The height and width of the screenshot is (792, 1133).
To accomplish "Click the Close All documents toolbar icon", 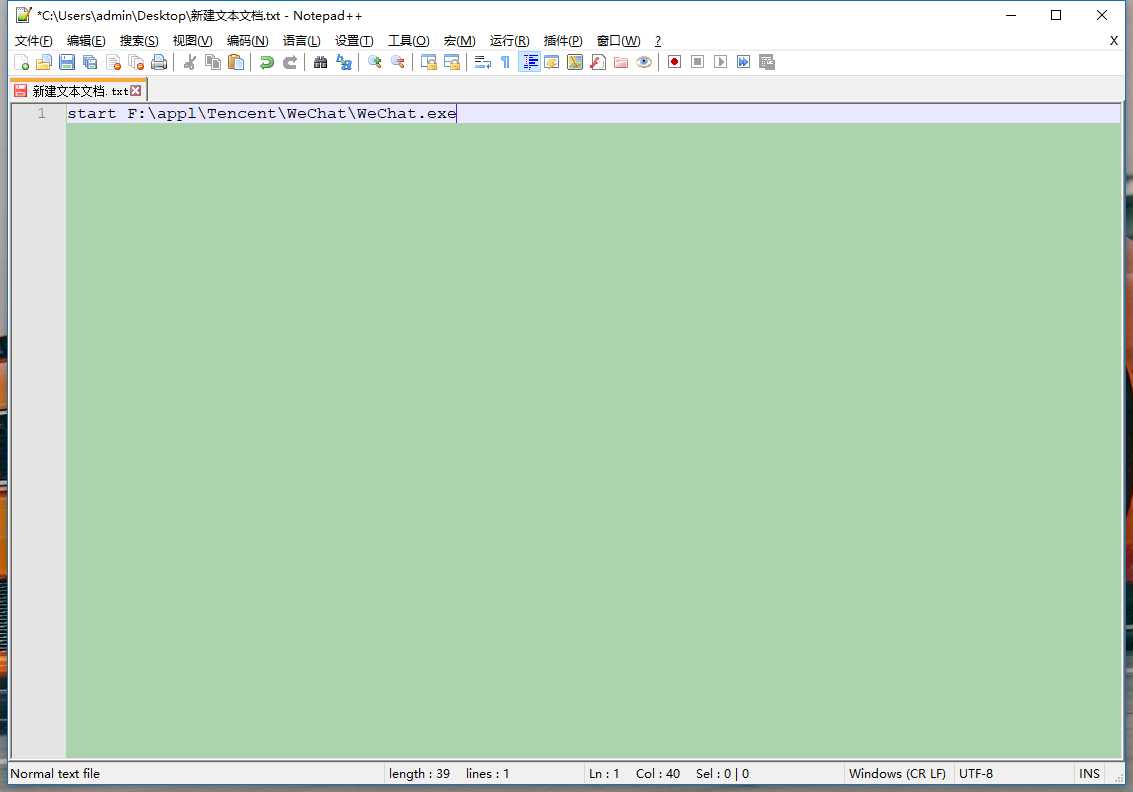I will 137,62.
